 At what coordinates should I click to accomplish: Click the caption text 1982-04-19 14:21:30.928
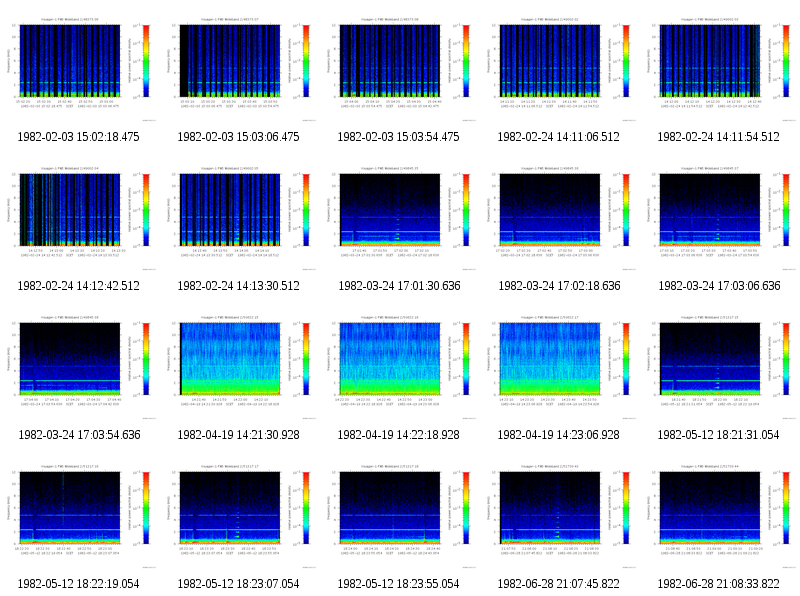click(x=238, y=435)
